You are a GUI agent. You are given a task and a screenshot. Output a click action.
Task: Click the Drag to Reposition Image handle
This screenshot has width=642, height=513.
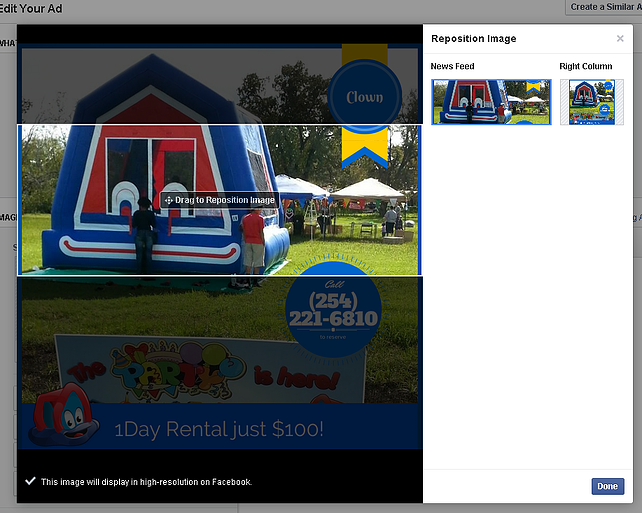[x=219, y=200]
